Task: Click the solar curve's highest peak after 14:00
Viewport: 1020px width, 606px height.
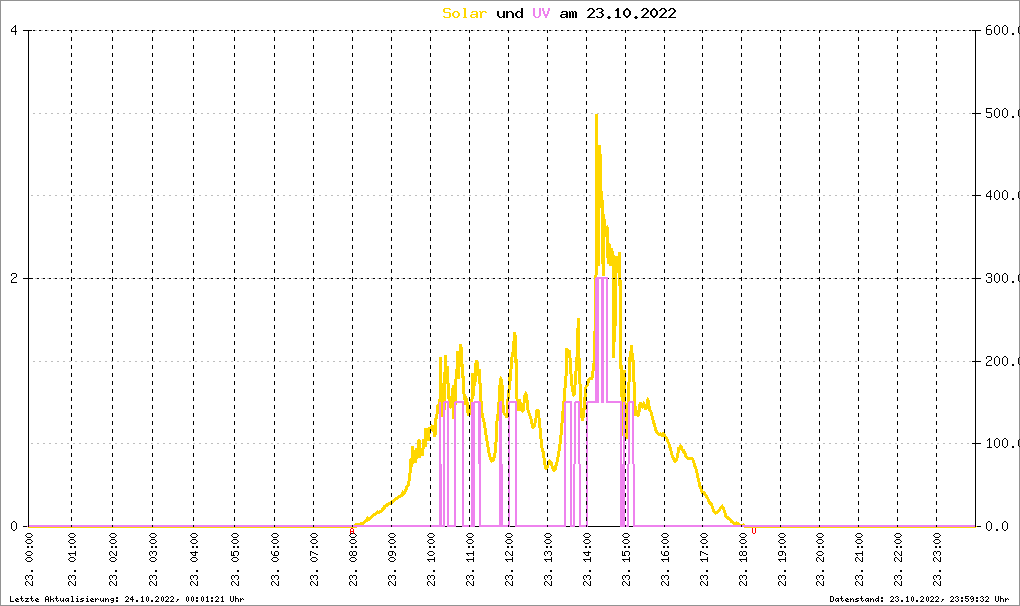Action: pos(597,116)
